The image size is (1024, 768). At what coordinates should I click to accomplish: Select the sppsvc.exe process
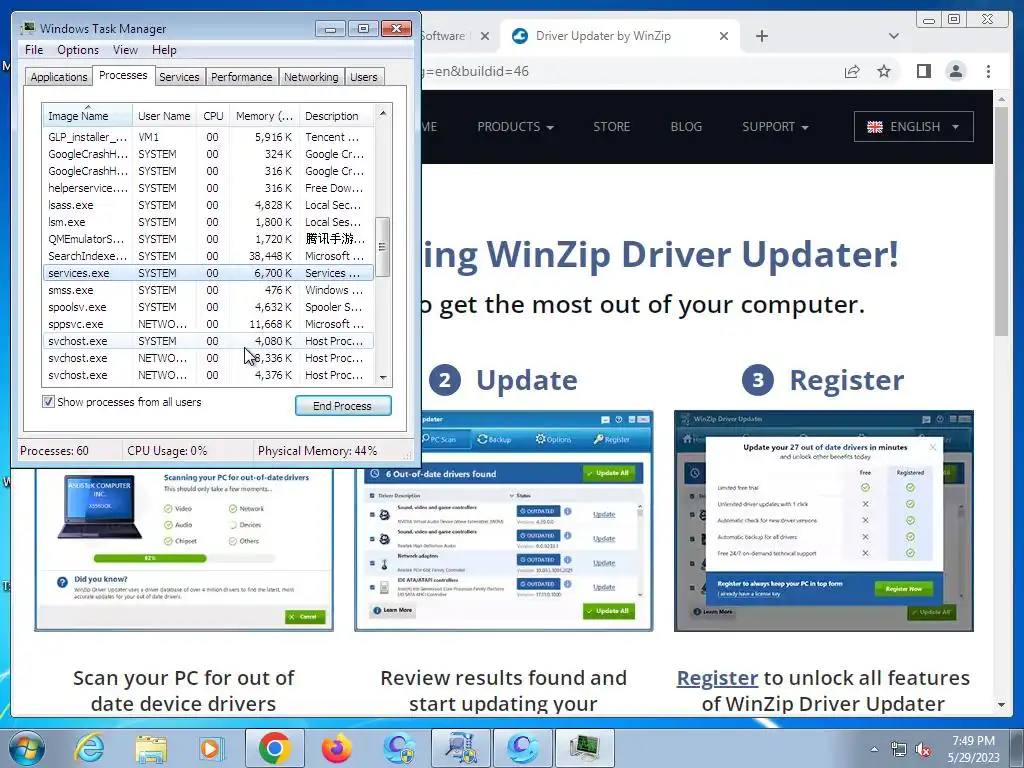pos(208,324)
